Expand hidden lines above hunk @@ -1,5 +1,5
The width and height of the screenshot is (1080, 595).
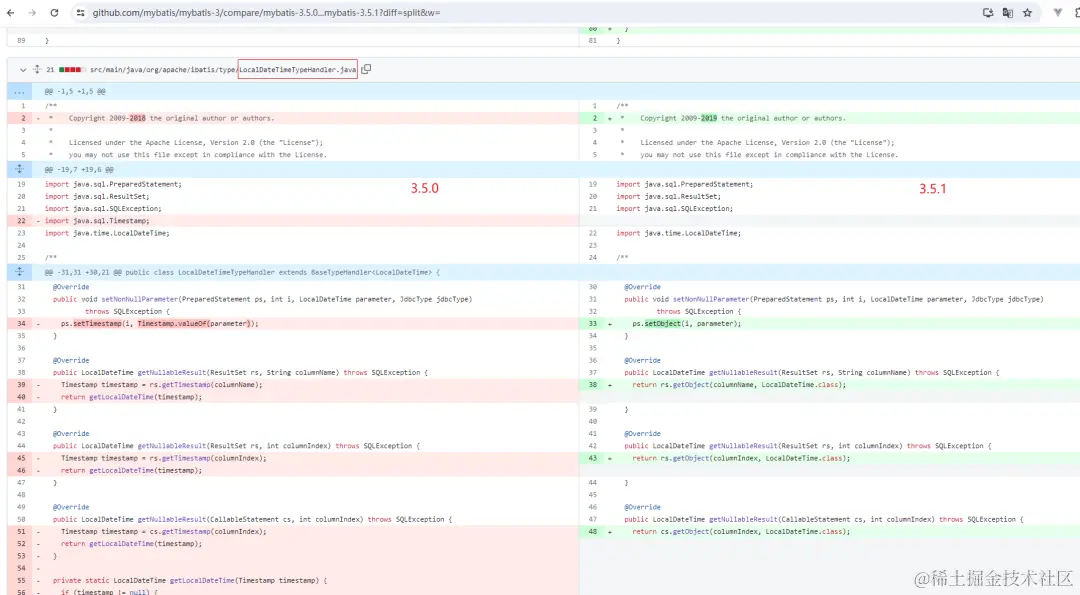19,91
